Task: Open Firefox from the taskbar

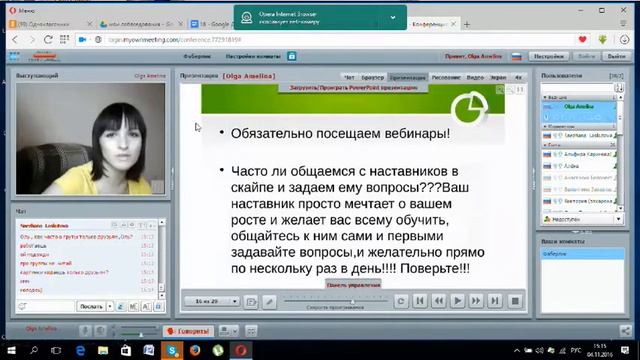Action: click(195, 350)
